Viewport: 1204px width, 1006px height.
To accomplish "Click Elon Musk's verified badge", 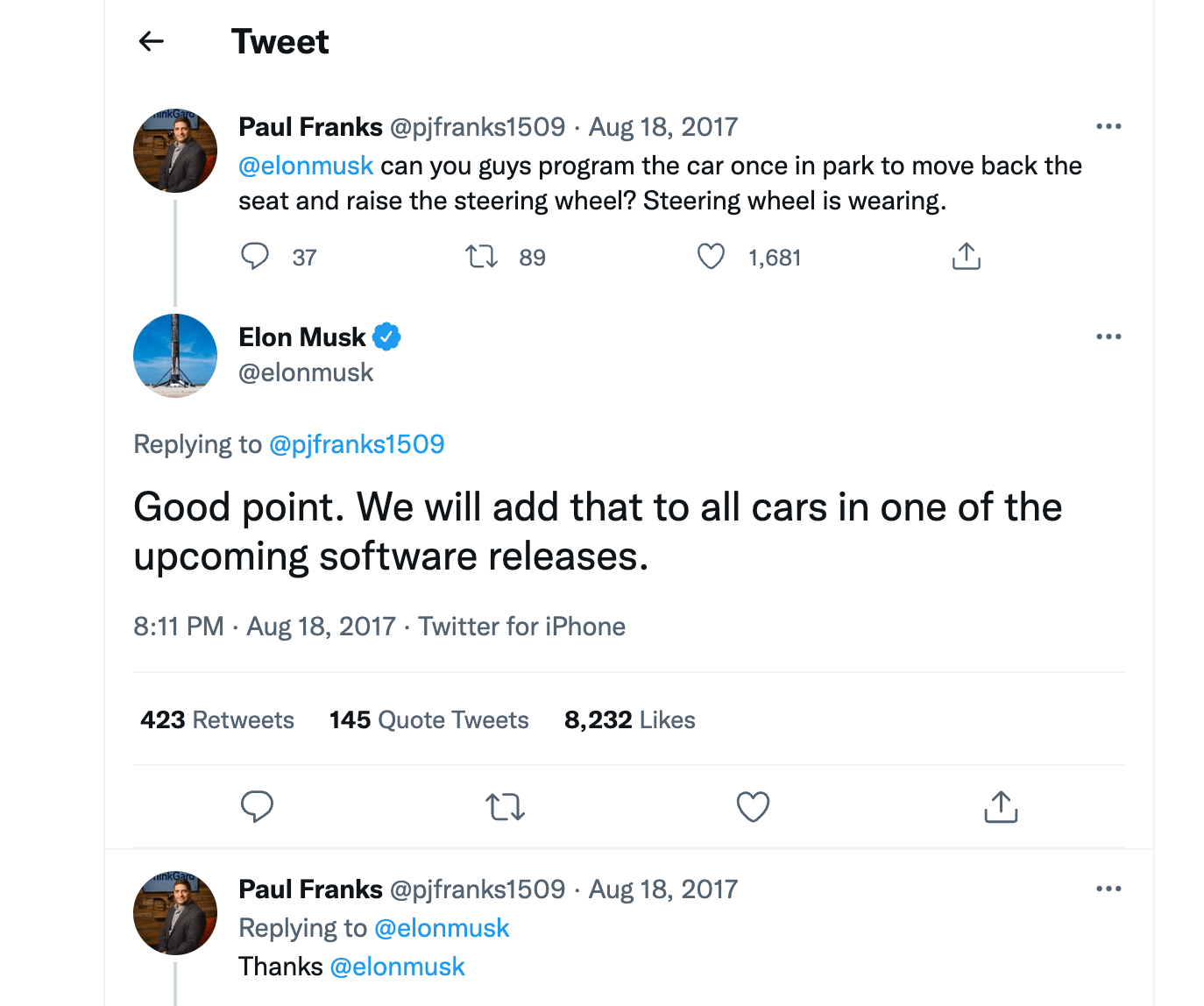I will tap(386, 337).
